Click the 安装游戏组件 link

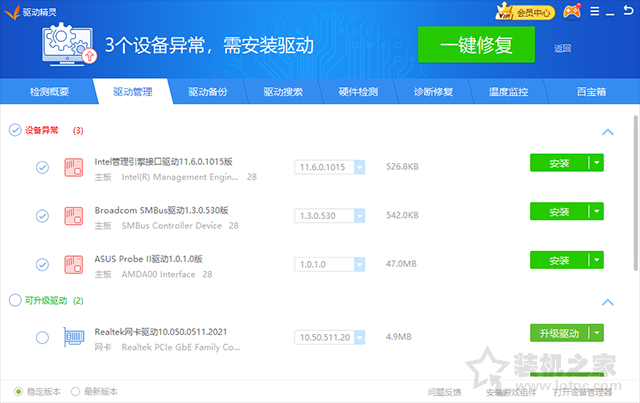pos(511,392)
